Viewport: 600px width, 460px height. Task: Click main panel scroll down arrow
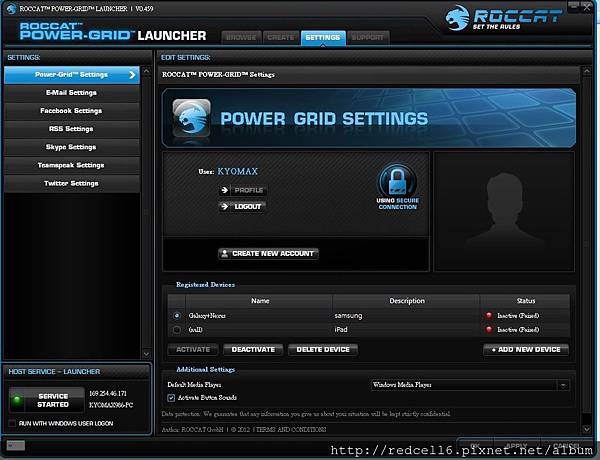[x=586, y=429]
